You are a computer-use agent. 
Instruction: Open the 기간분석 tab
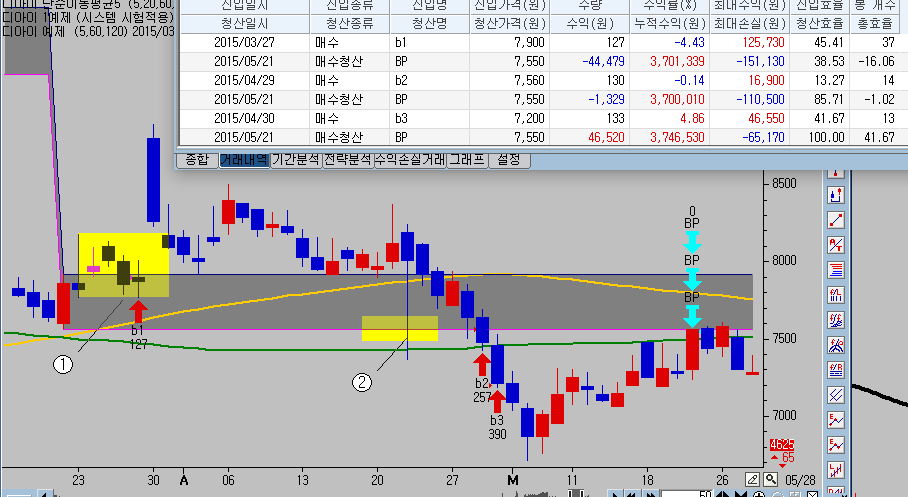coord(295,159)
